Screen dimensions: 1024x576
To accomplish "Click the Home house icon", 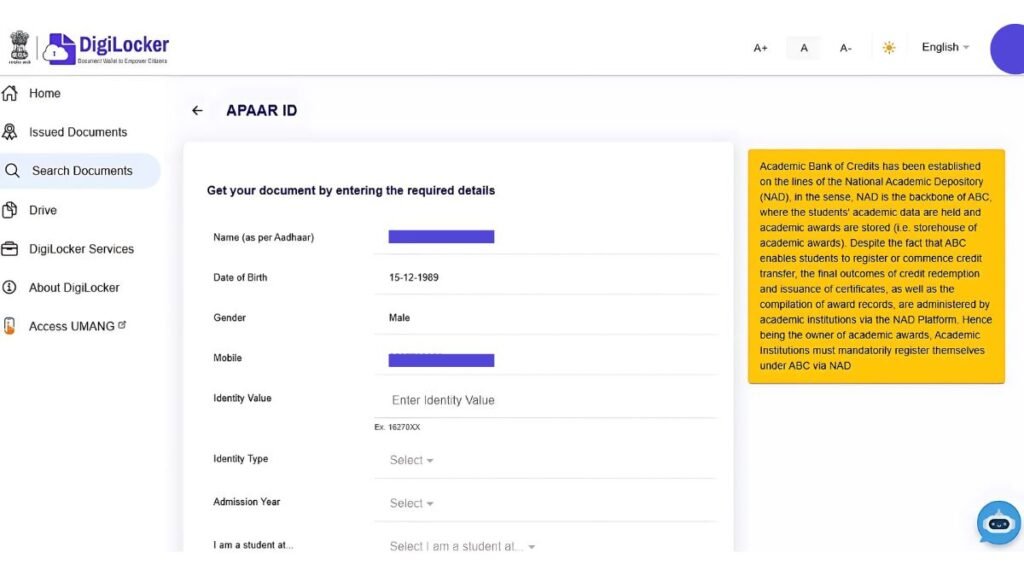I will [10, 93].
